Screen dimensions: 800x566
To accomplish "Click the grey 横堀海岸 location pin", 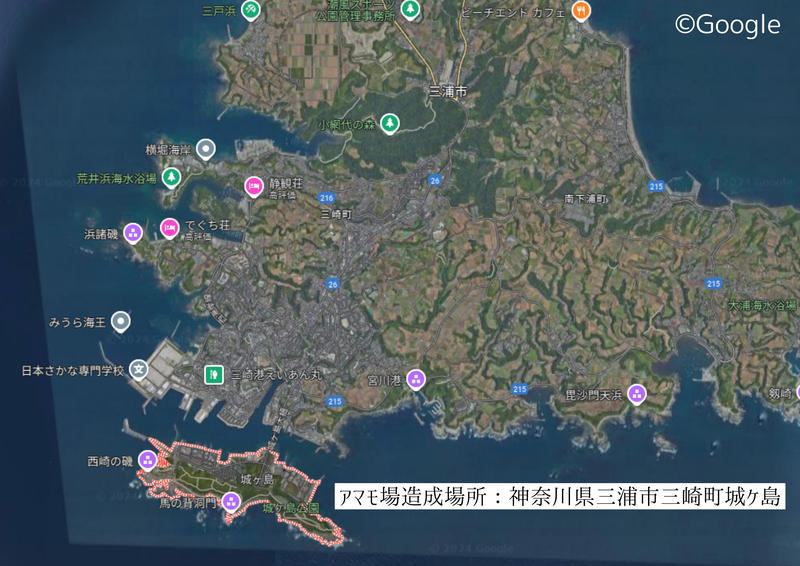I will 206,150.
